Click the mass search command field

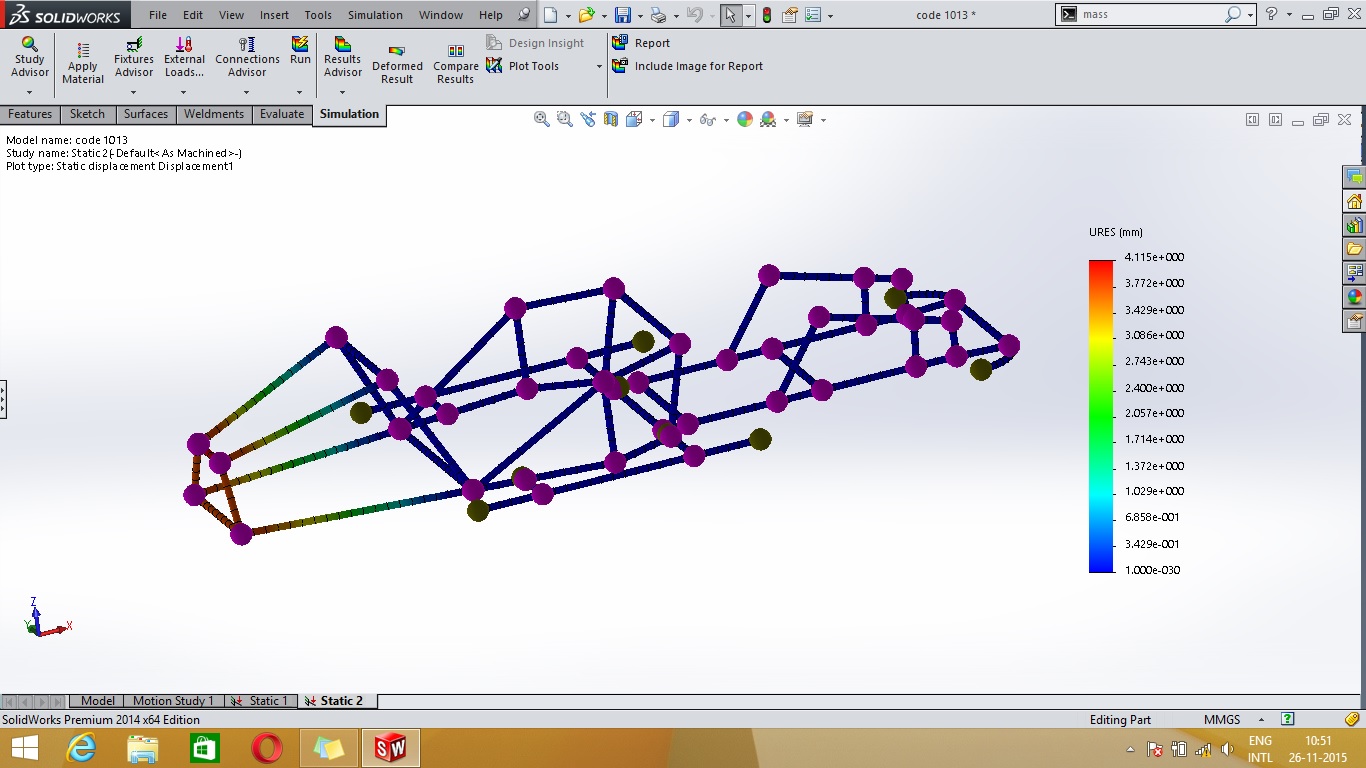(x=1150, y=15)
